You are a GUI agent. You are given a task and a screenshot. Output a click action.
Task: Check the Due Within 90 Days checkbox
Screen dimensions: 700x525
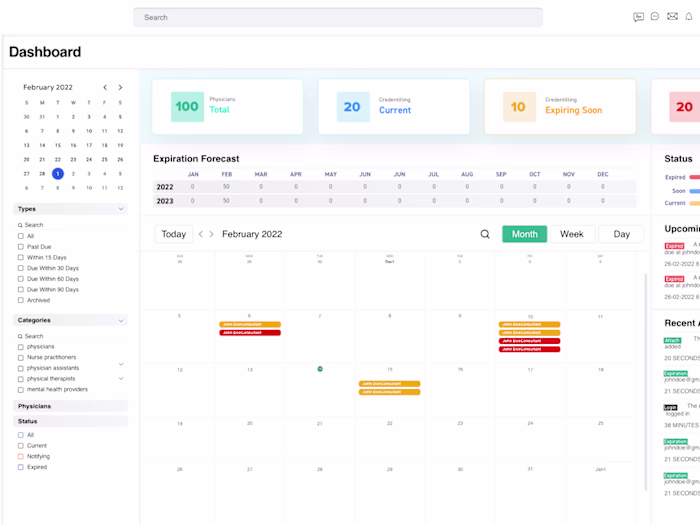coord(21,289)
